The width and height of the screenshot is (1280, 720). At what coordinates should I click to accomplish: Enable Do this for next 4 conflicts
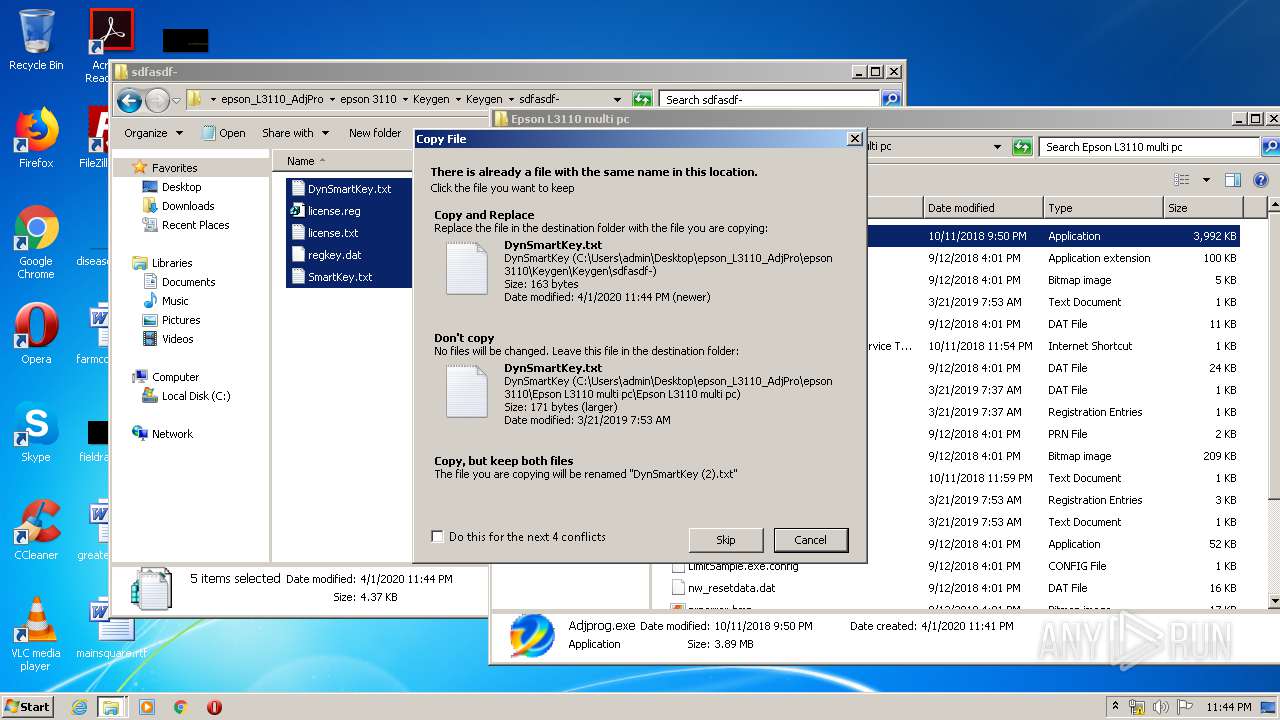point(437,537)
